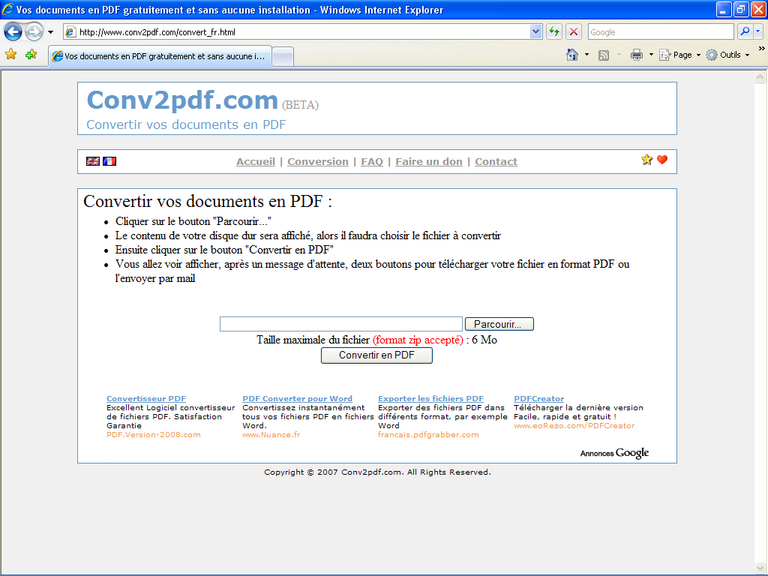Click the Refresh page icon
Screen dimensions: 768x576
pyautogui.click(x=554, y=32)
